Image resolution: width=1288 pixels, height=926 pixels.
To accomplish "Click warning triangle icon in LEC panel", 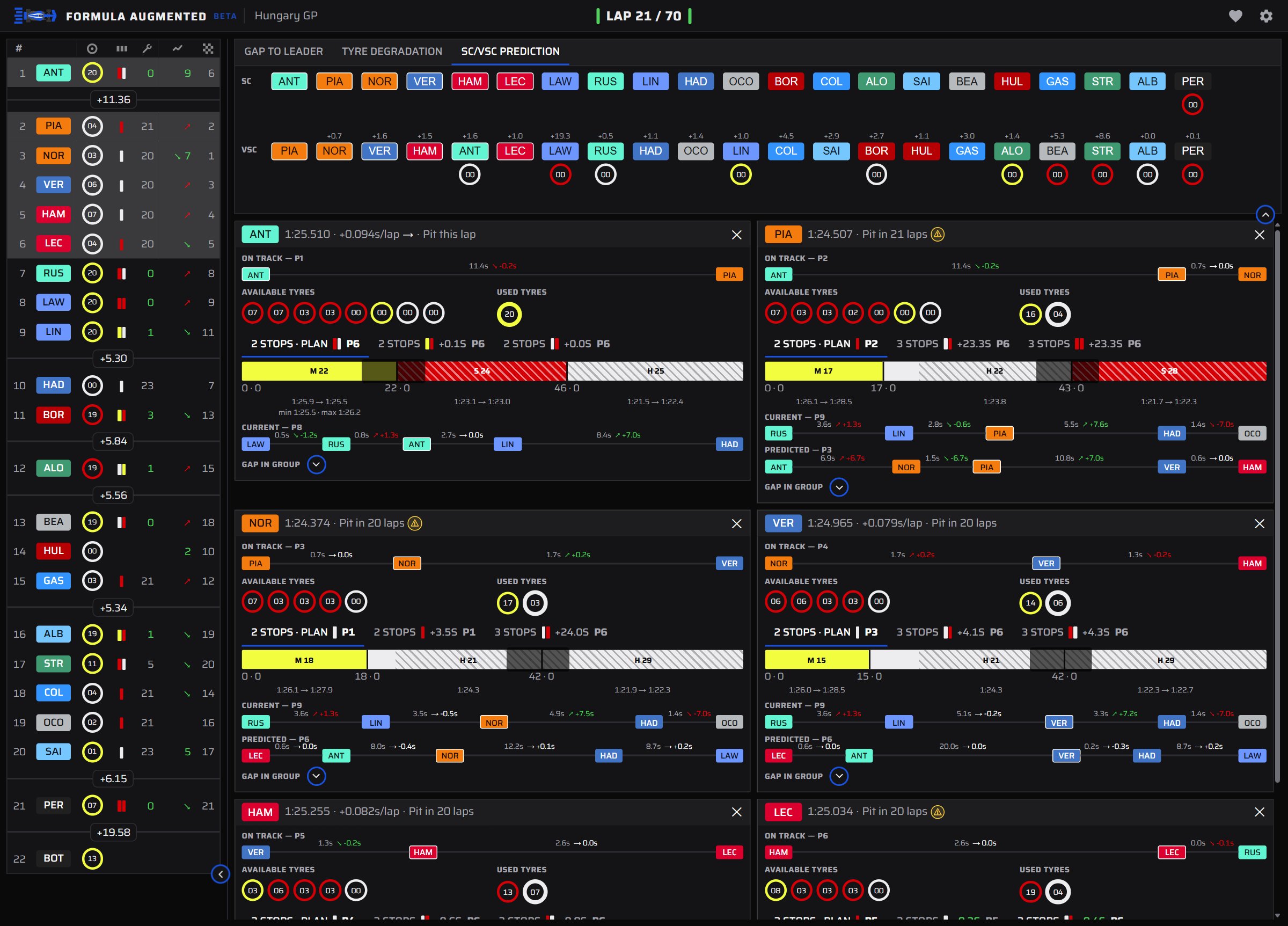I will 938,811.
